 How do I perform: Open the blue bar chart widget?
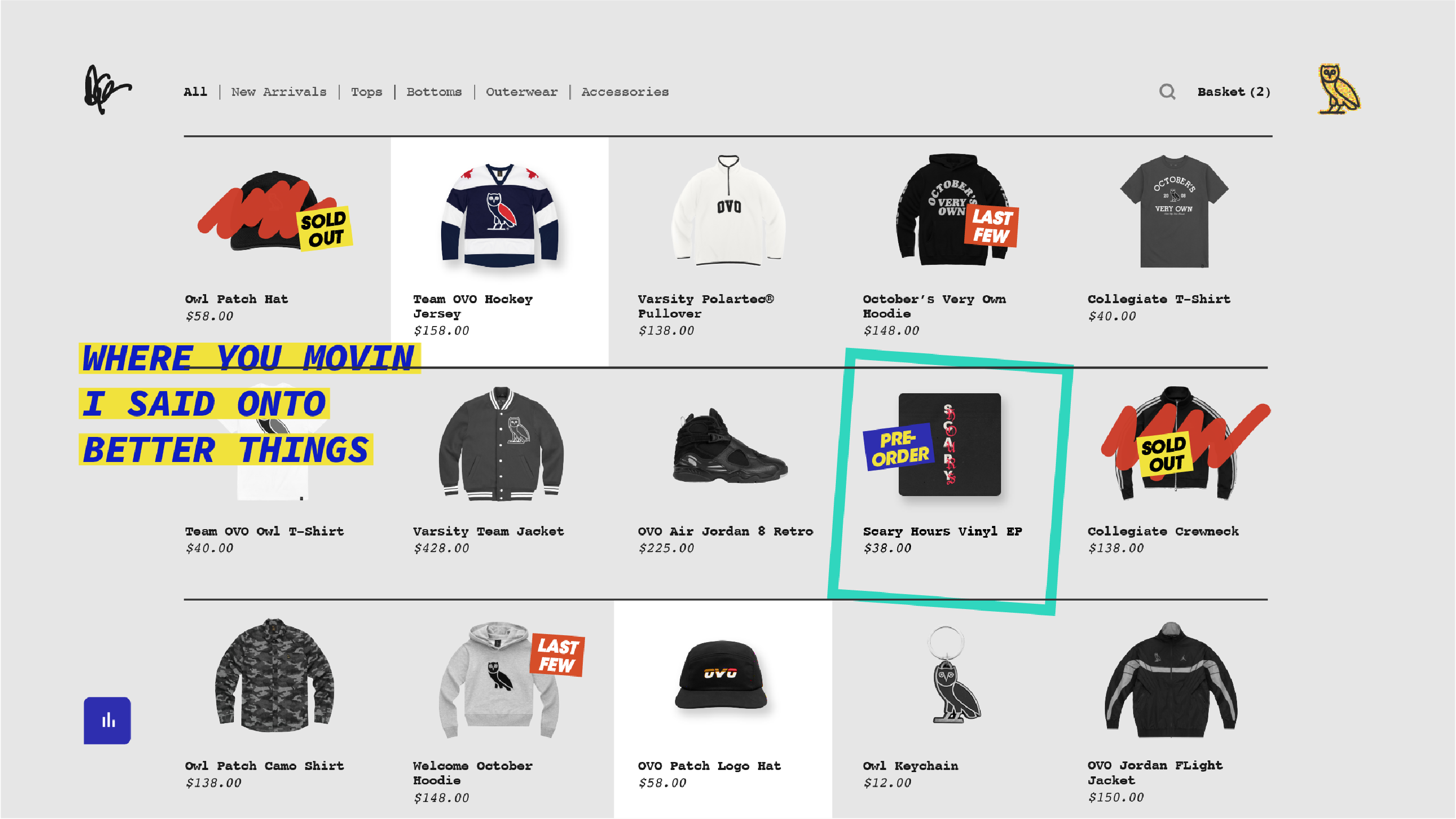[108, 720]
